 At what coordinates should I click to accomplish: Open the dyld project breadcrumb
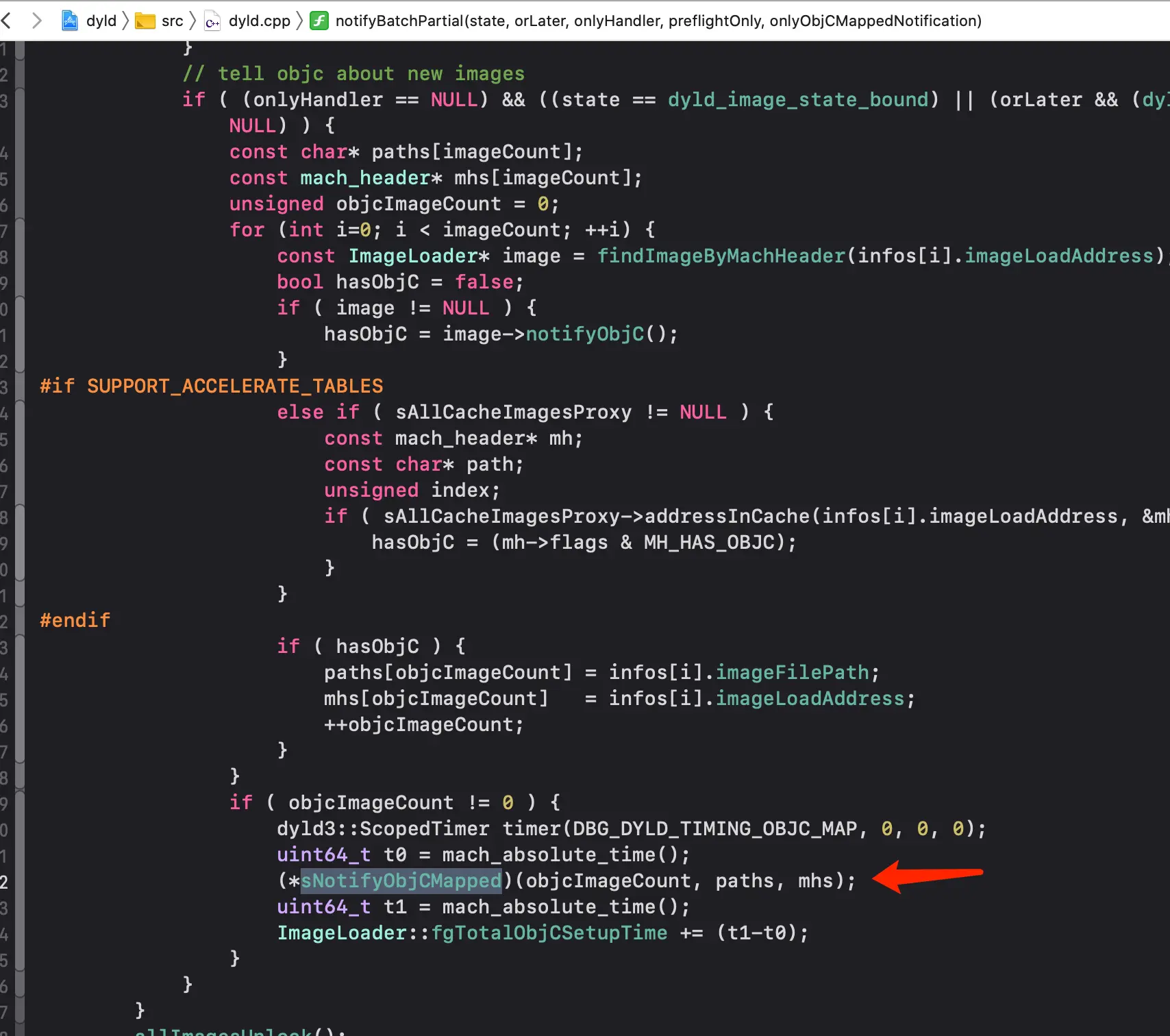(101, 21)
